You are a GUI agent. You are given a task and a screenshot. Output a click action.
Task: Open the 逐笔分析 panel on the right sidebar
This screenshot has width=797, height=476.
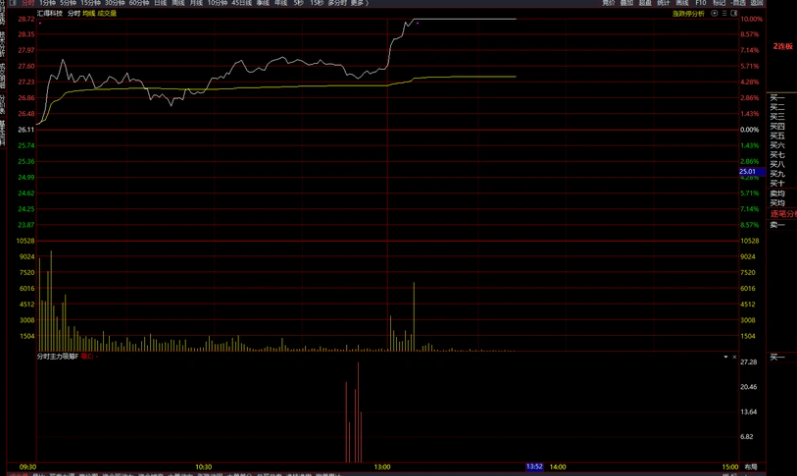783,213
